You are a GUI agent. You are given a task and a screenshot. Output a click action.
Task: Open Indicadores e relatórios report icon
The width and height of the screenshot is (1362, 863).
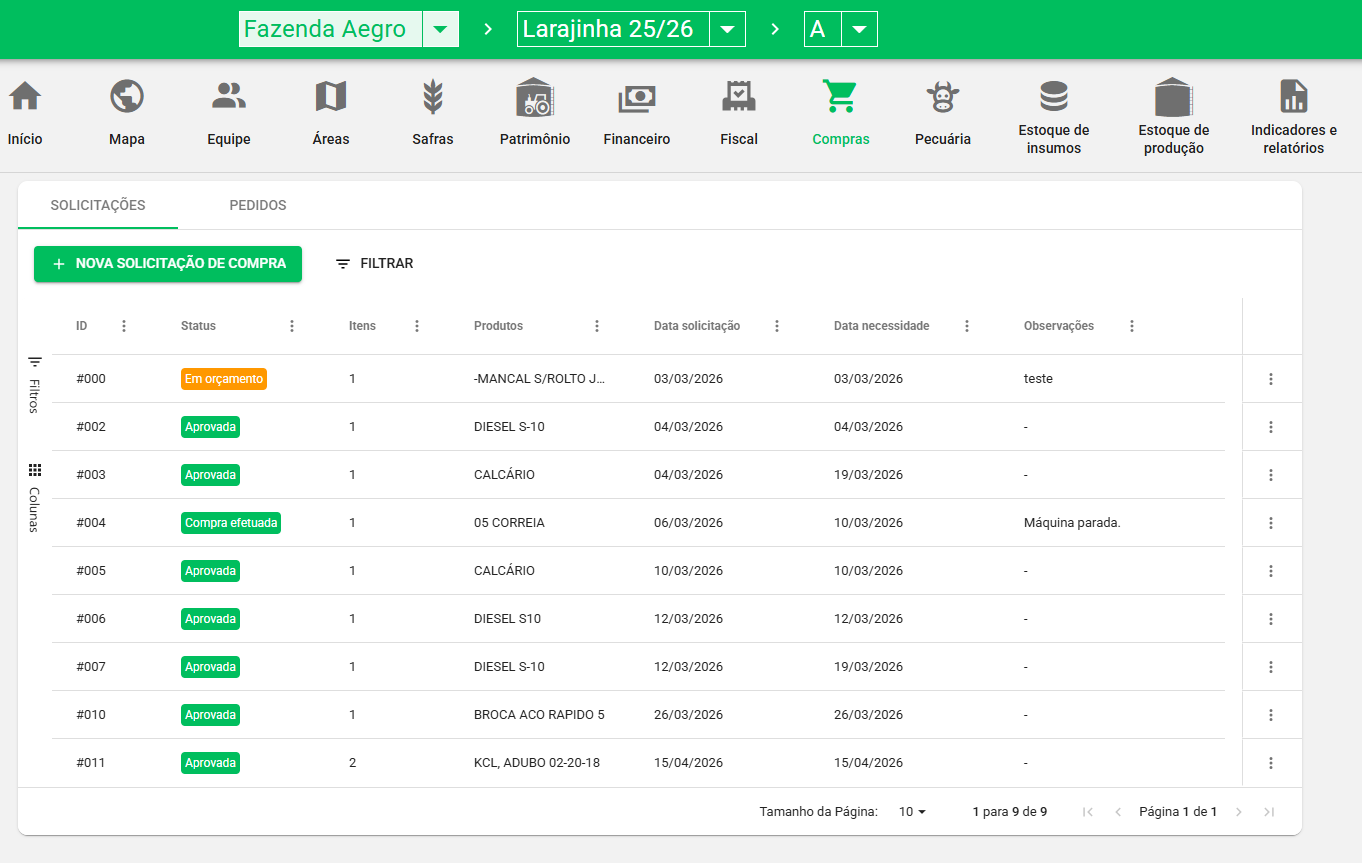[1293, 97]
